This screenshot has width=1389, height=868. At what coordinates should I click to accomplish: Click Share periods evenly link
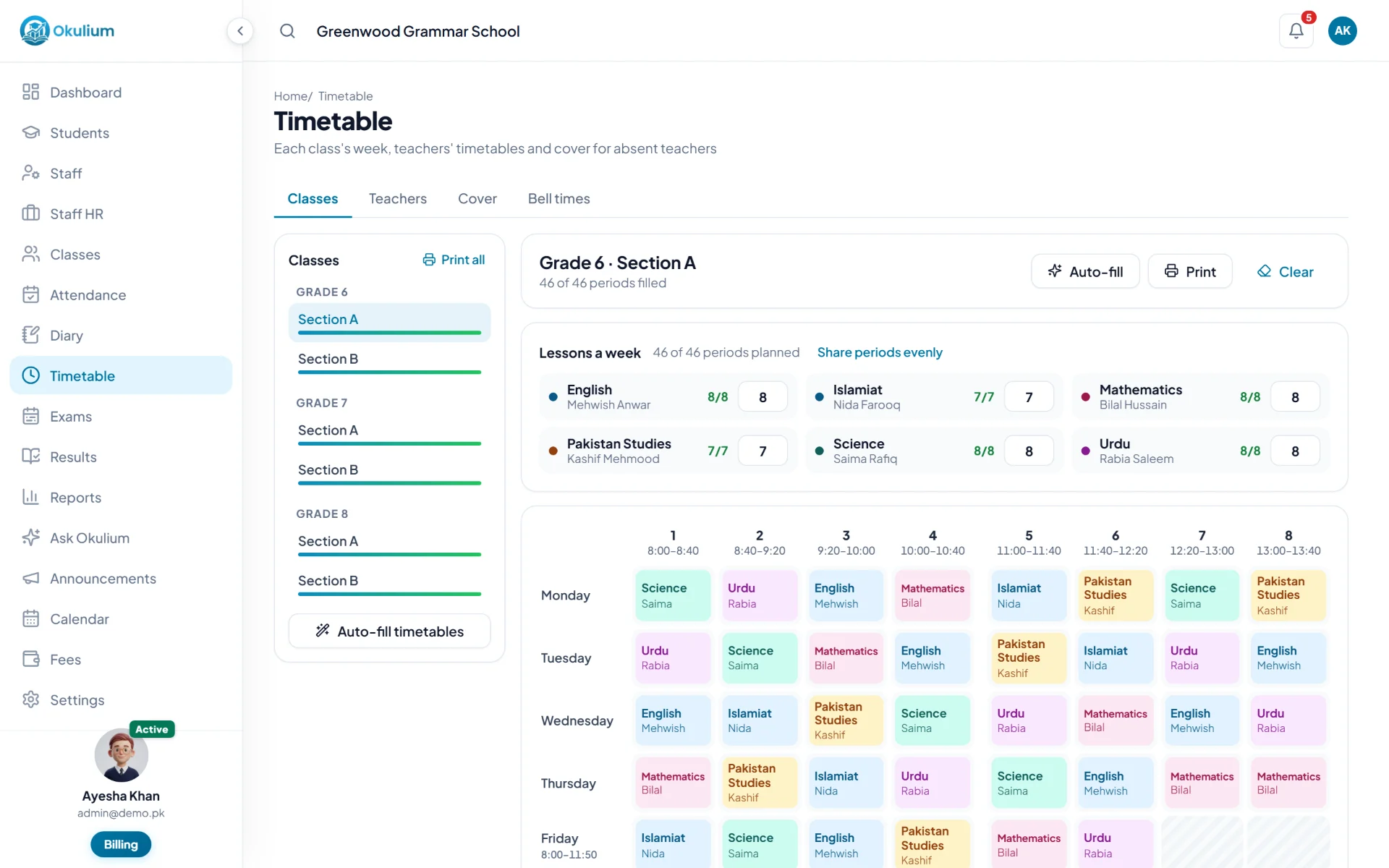click(x=879, y=352)
